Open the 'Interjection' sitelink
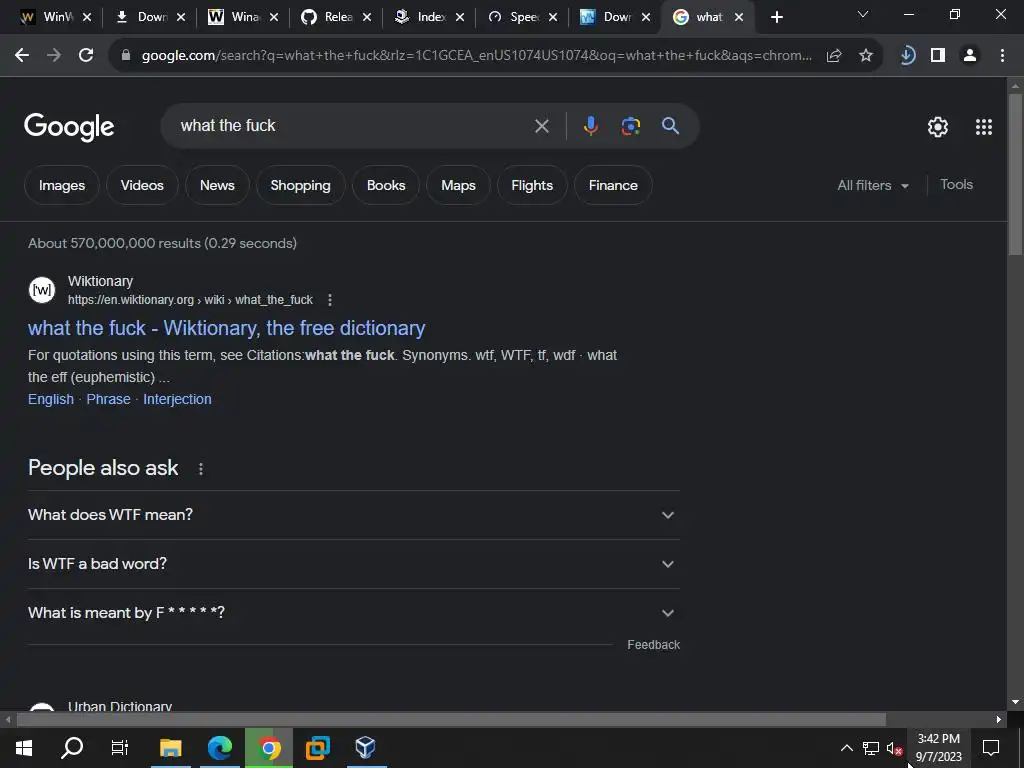The width and height of the screenshot is (1024, 768). tap(178, 400)
